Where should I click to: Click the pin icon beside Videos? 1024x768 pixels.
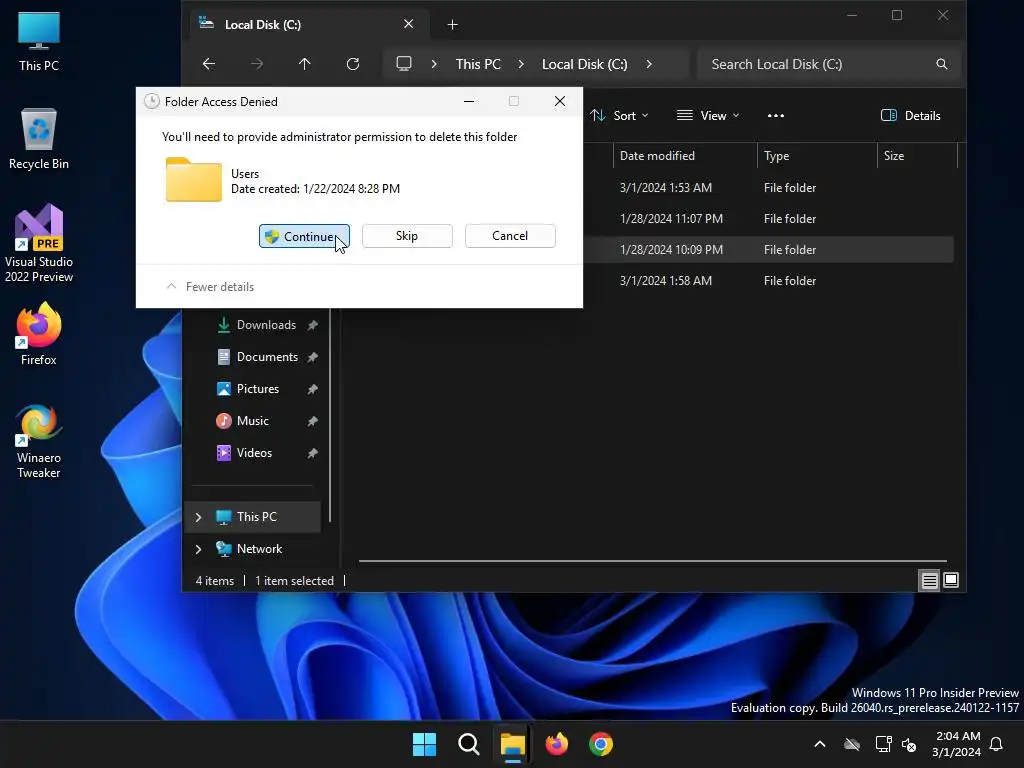click(313, 453)
